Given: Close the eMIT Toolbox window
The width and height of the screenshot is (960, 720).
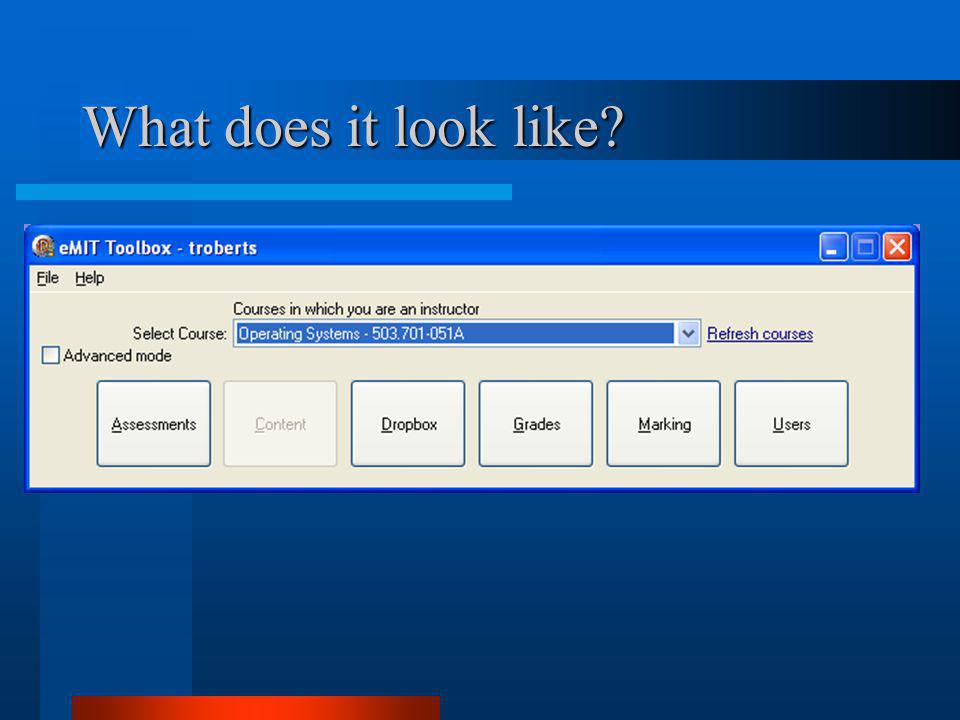Looking at the screenshot, I should pos(897,247).
